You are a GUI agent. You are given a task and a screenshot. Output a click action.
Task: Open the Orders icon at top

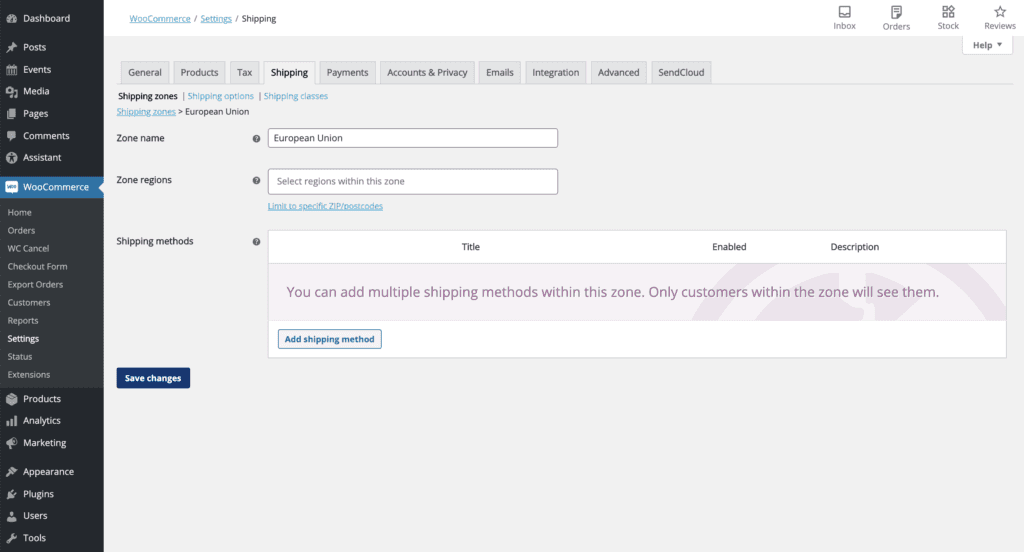[x=896, y=12]
